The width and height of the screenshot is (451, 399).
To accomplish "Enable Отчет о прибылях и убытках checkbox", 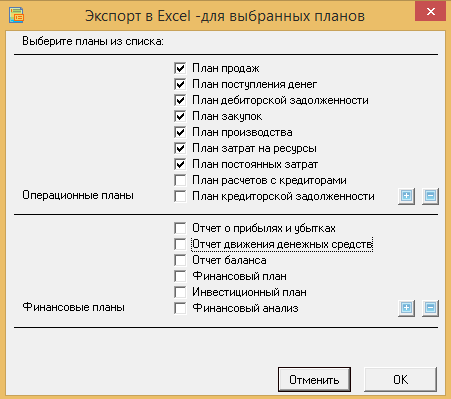I will (x=180, y=228).
